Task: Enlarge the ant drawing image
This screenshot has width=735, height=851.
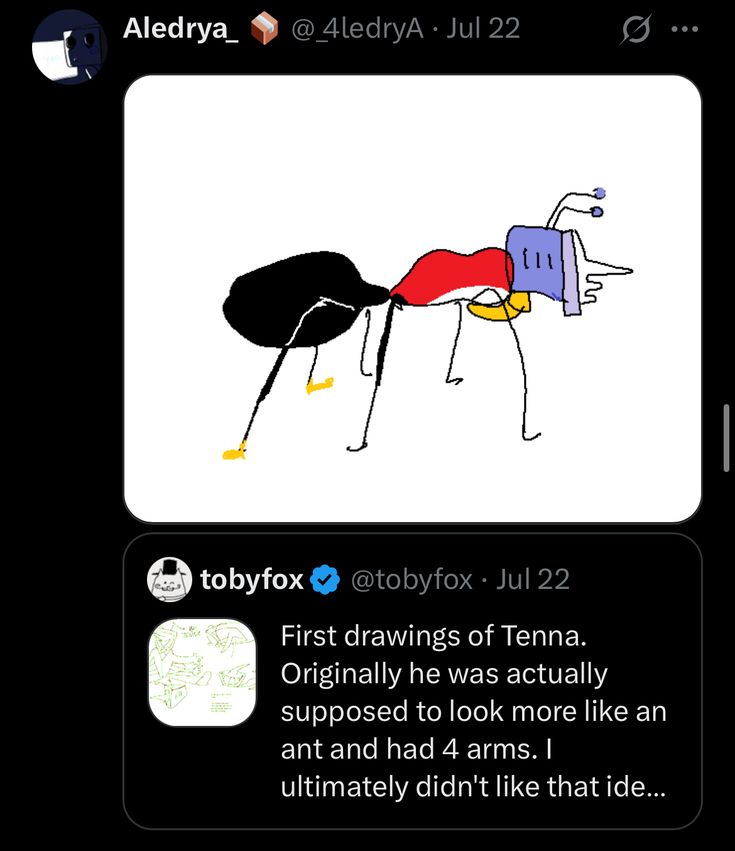Action: (412, 298)
